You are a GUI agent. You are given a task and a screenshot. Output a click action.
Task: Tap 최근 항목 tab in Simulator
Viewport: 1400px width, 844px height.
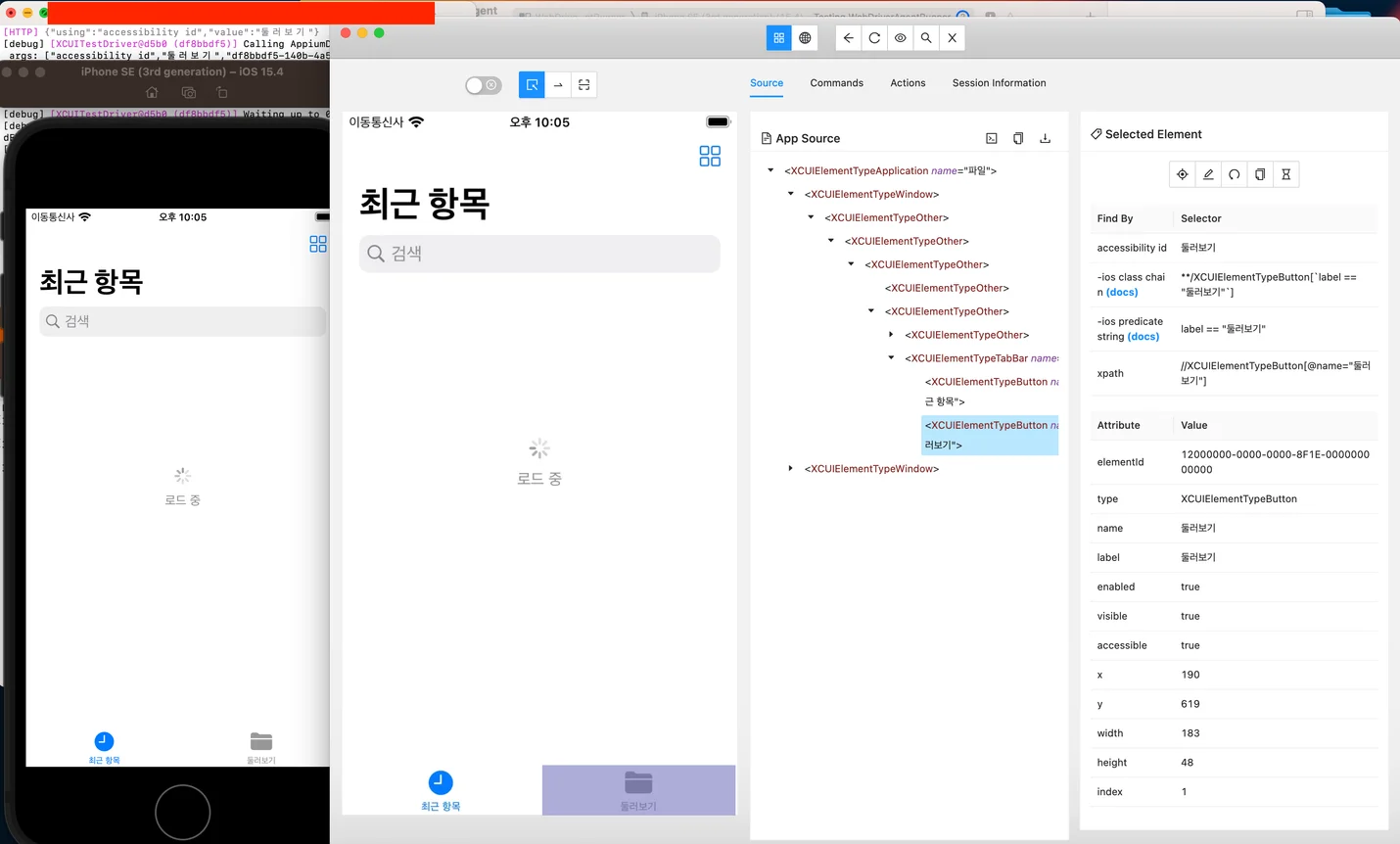point(104,748)
